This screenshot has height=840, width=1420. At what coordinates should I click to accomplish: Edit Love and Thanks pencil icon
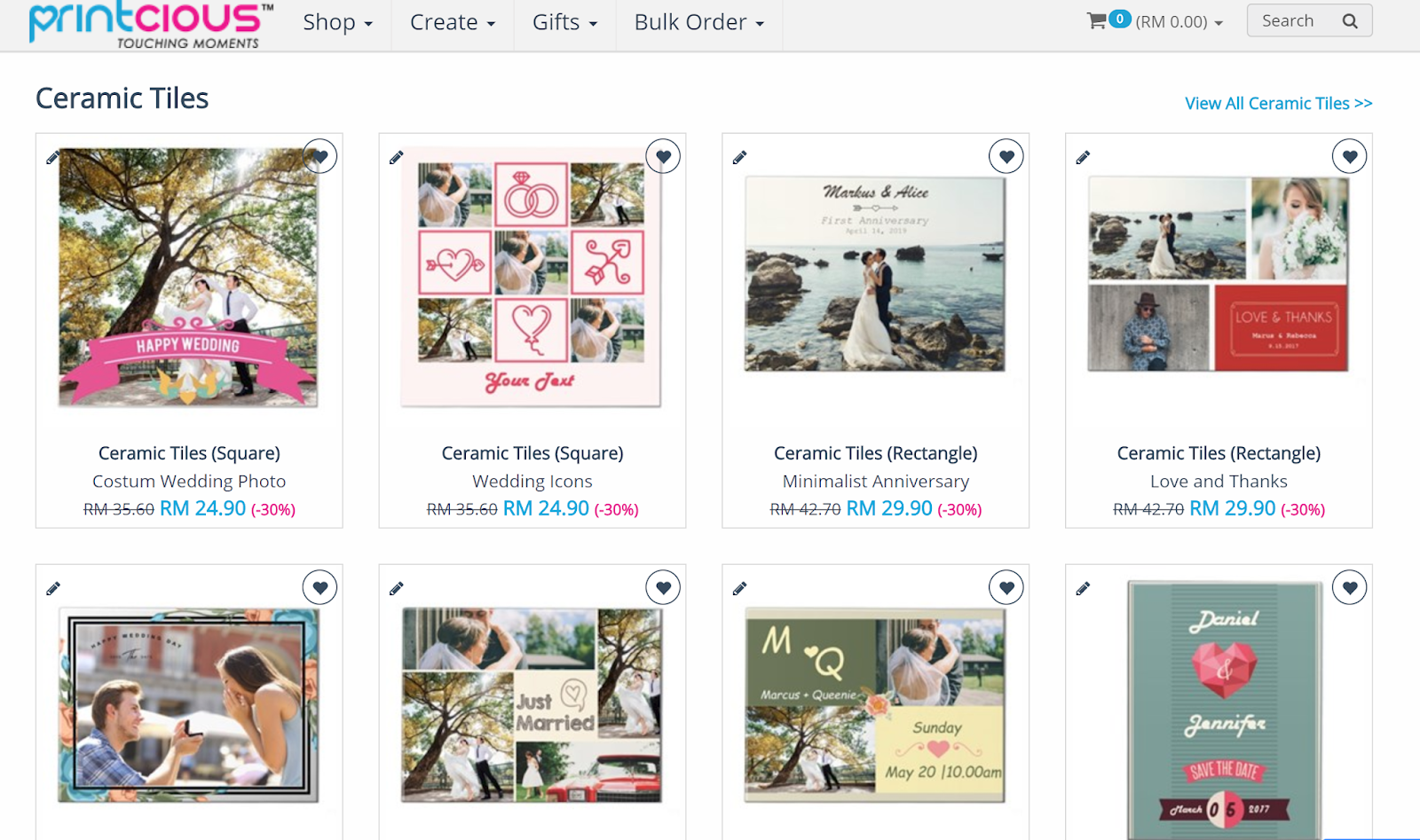click(x=1084, y=158)
